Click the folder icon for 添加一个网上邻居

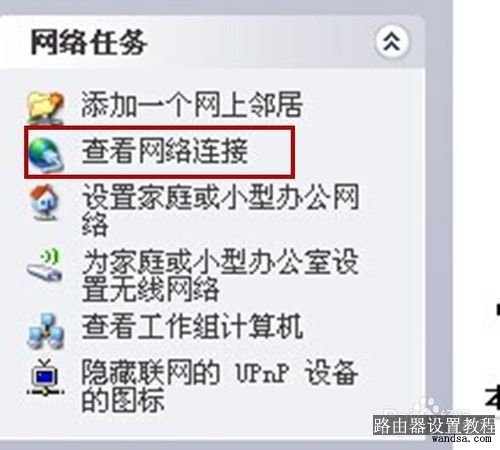[45, 107]
